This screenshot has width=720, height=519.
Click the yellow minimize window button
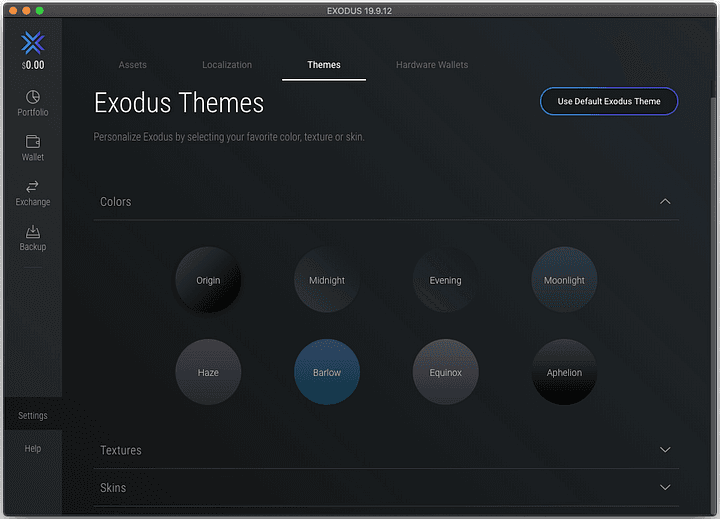[26, 11]
